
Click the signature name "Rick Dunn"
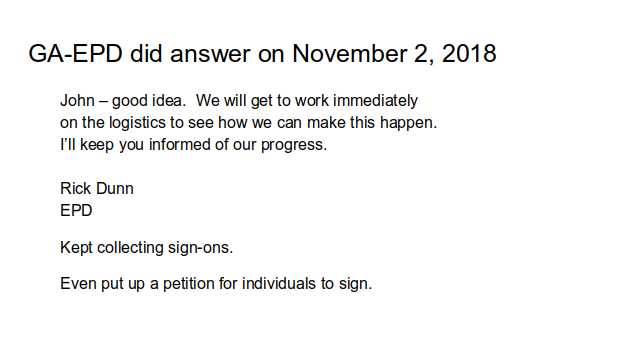pyautogui.click(x=97, y=189)
